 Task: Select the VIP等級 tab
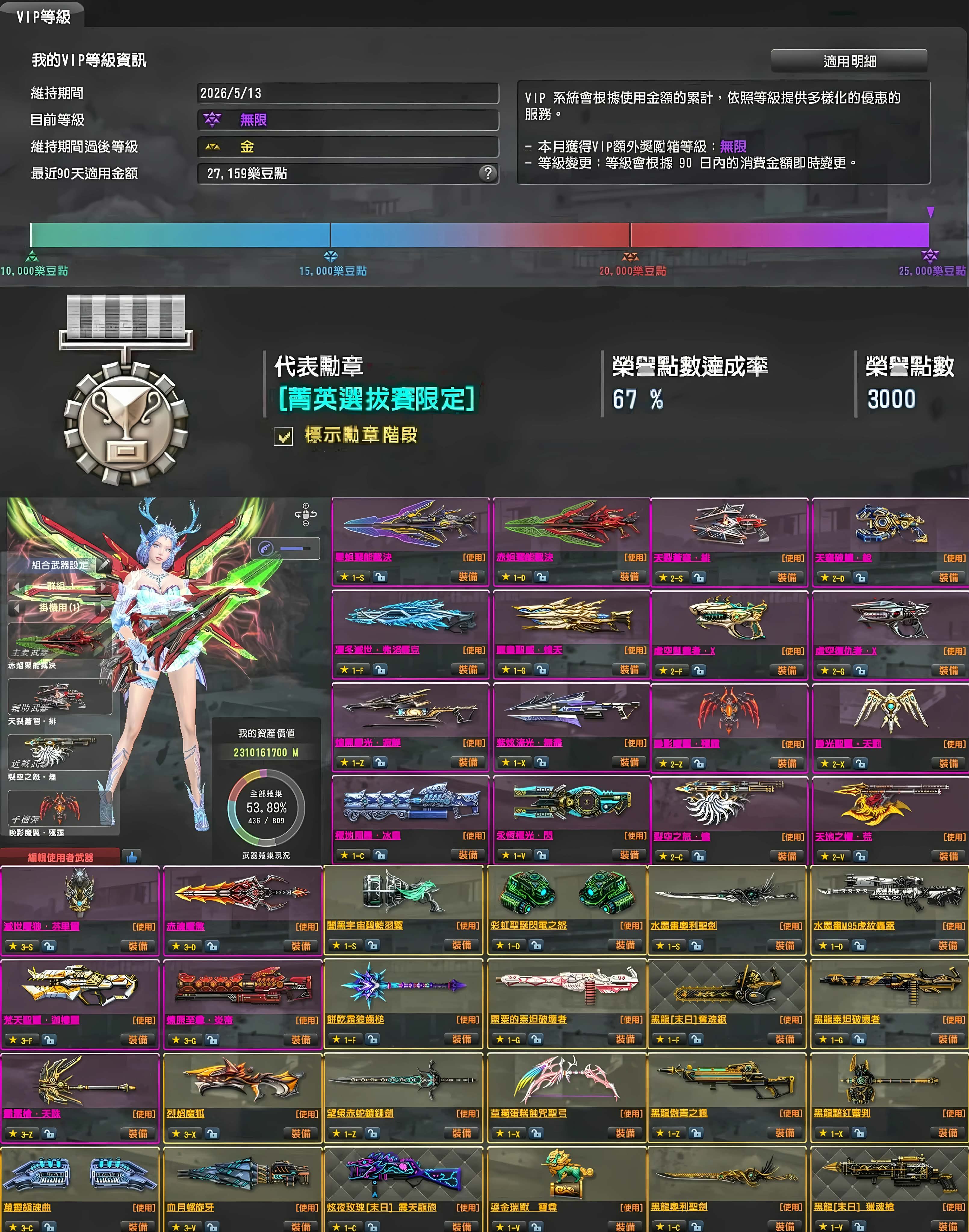tap(43, 17)
